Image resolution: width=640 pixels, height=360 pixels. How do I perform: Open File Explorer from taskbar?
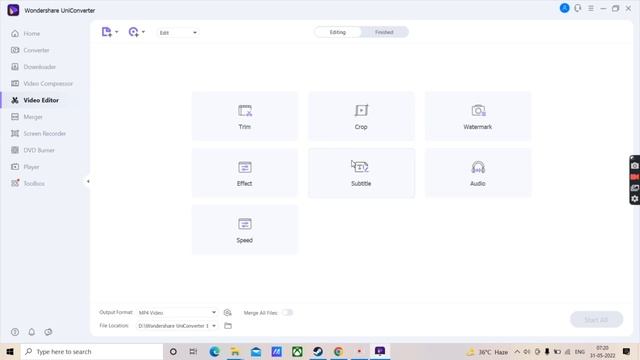click(235, 351)
